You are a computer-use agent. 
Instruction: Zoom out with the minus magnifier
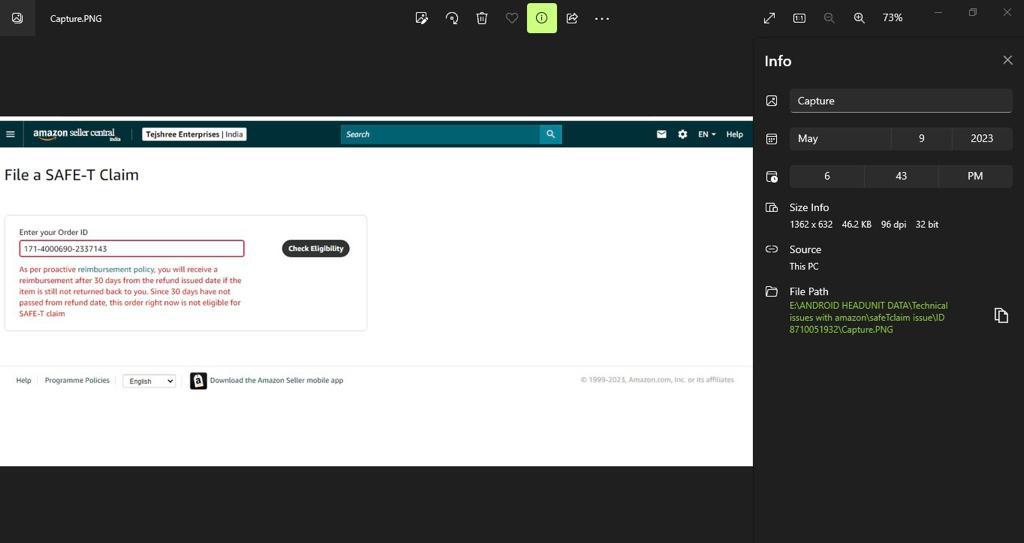pyautogui.click(x=829, y=18)
